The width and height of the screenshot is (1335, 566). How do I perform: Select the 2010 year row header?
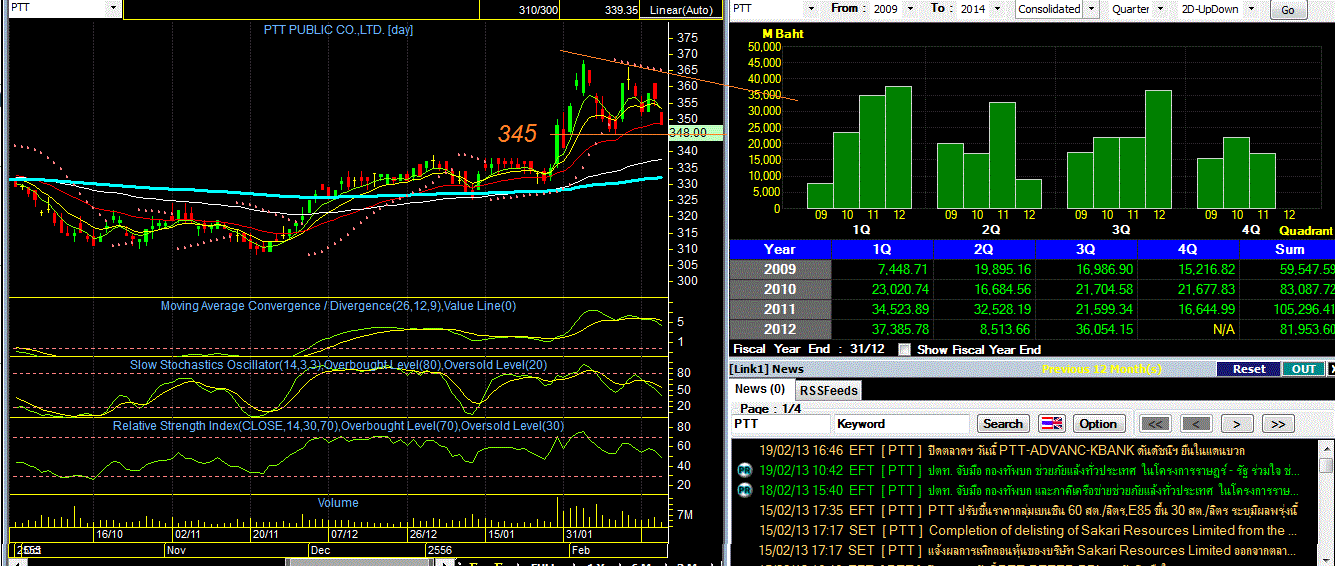tap(780, 289)
